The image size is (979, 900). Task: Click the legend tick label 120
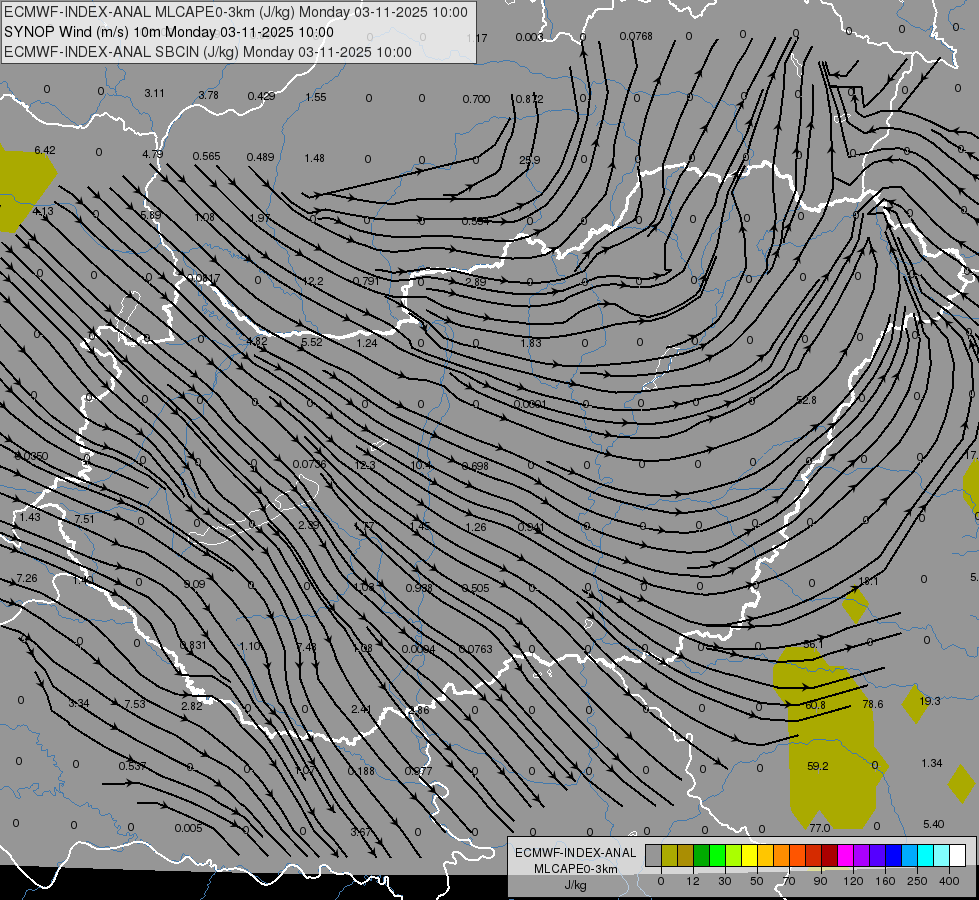pos(853,881)
